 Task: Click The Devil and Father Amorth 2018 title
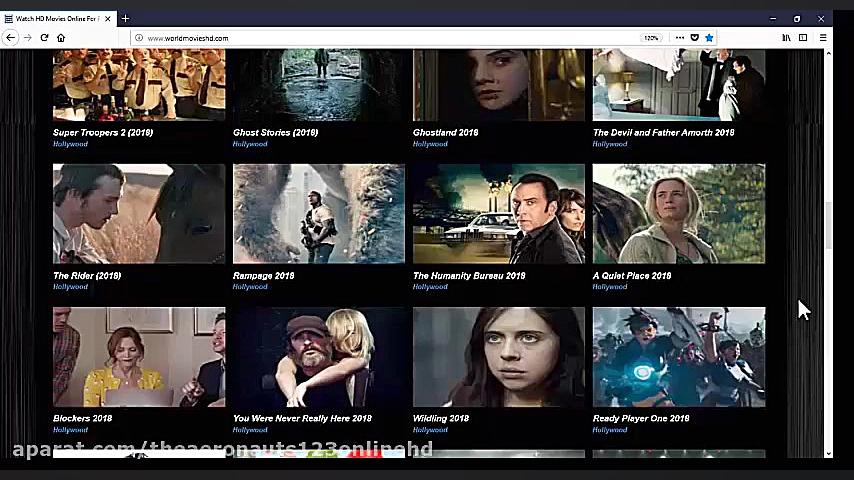point(663,132)
